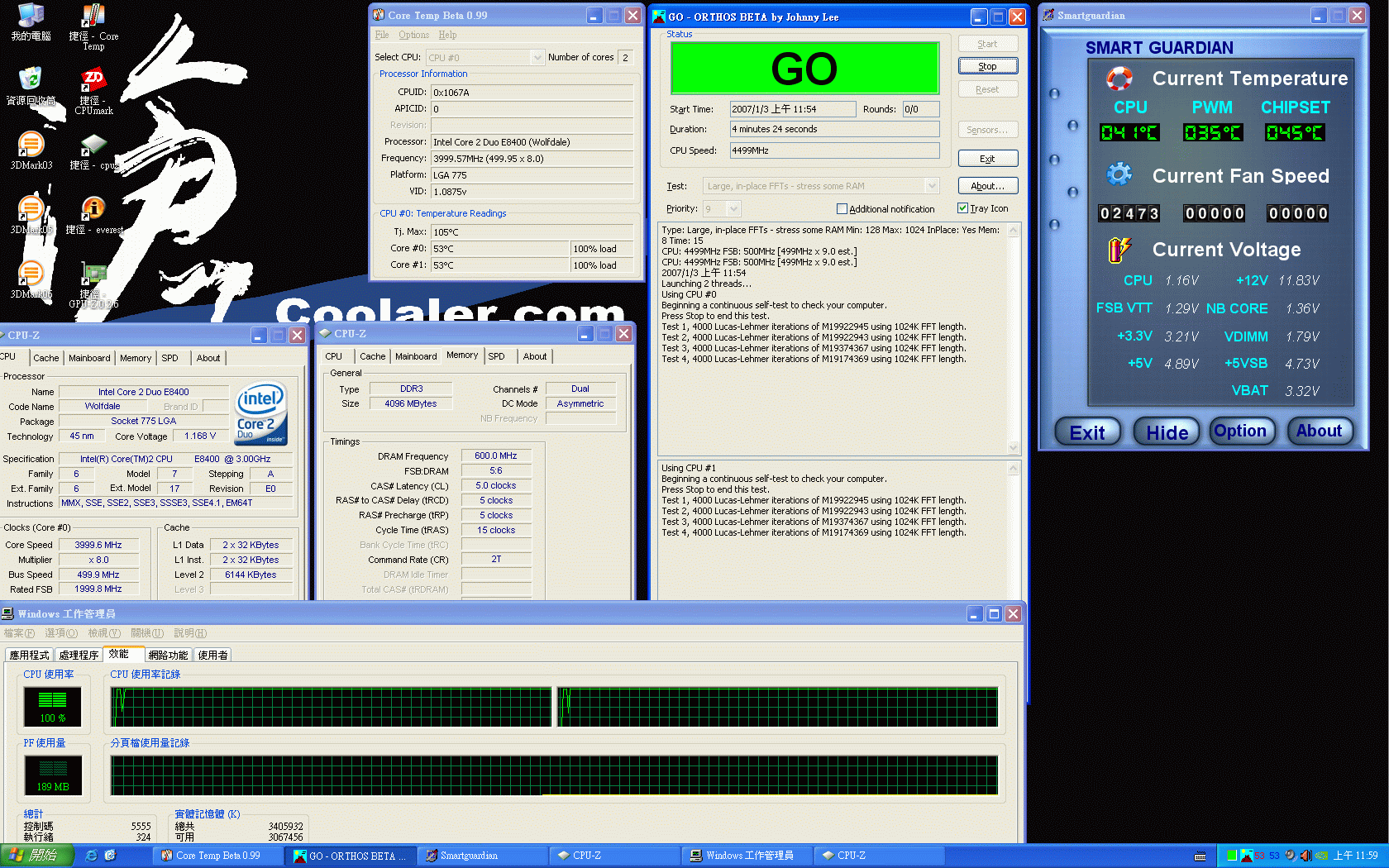This screenshot has width=1389, height=868.
Task: Click the green GO status banner in ORTHOS
Action: pos(804,68)
